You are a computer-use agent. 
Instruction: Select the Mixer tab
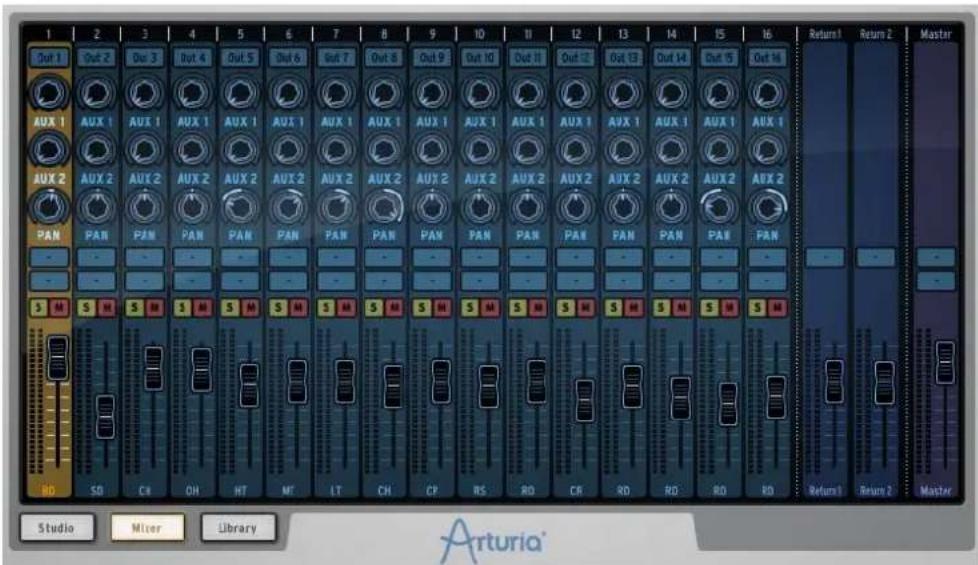pyautogui.click(x=147, y=528)
